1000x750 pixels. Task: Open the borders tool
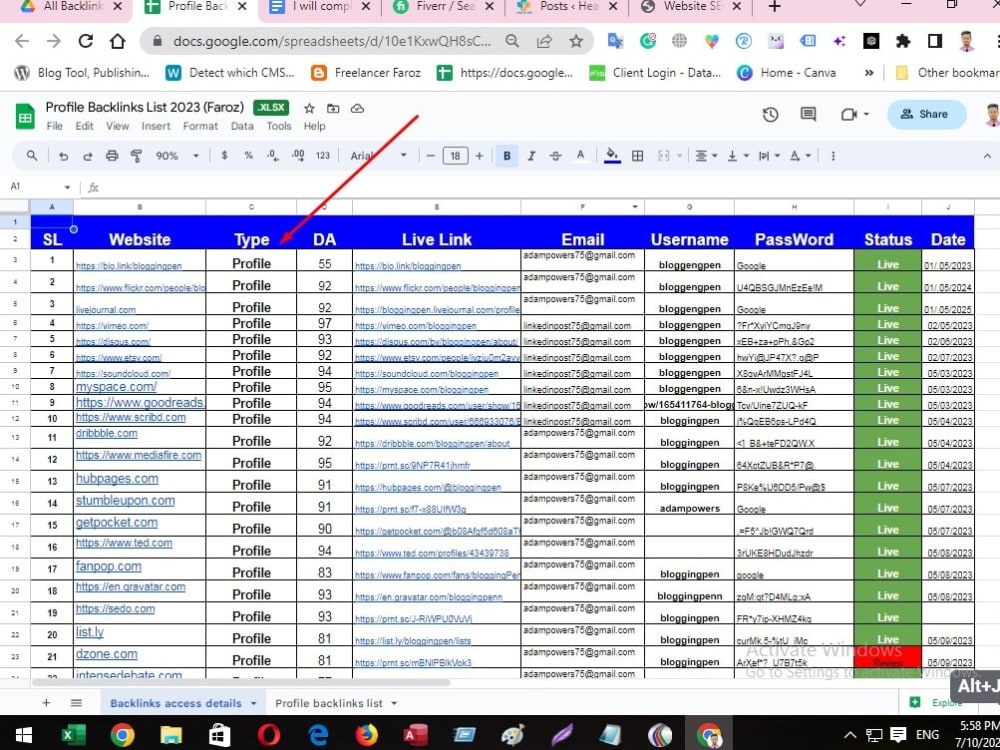pos(637,156)
